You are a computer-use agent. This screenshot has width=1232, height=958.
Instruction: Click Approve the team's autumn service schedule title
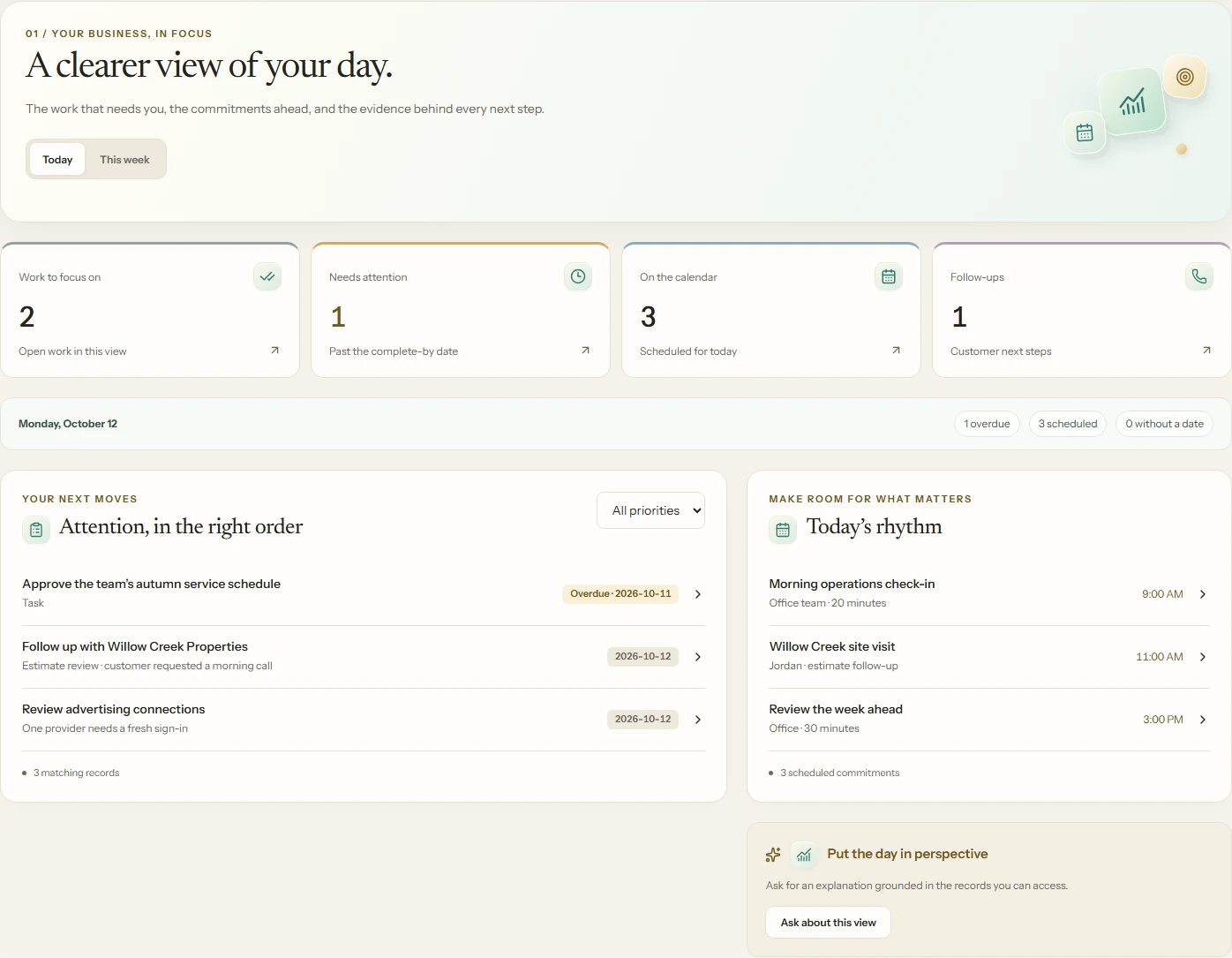click(x=151, y=584)
